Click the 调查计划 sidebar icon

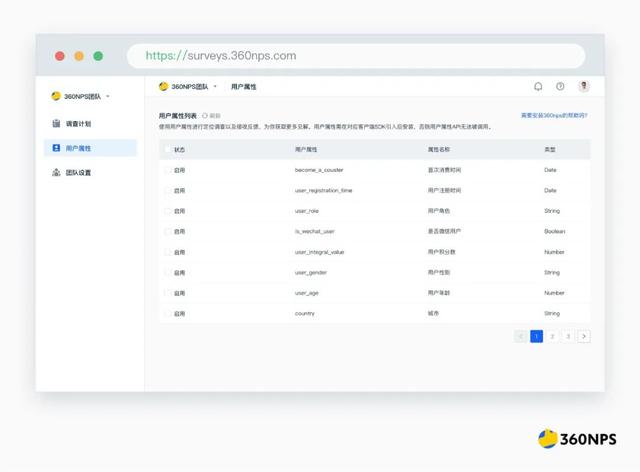(x=56, y=124)
